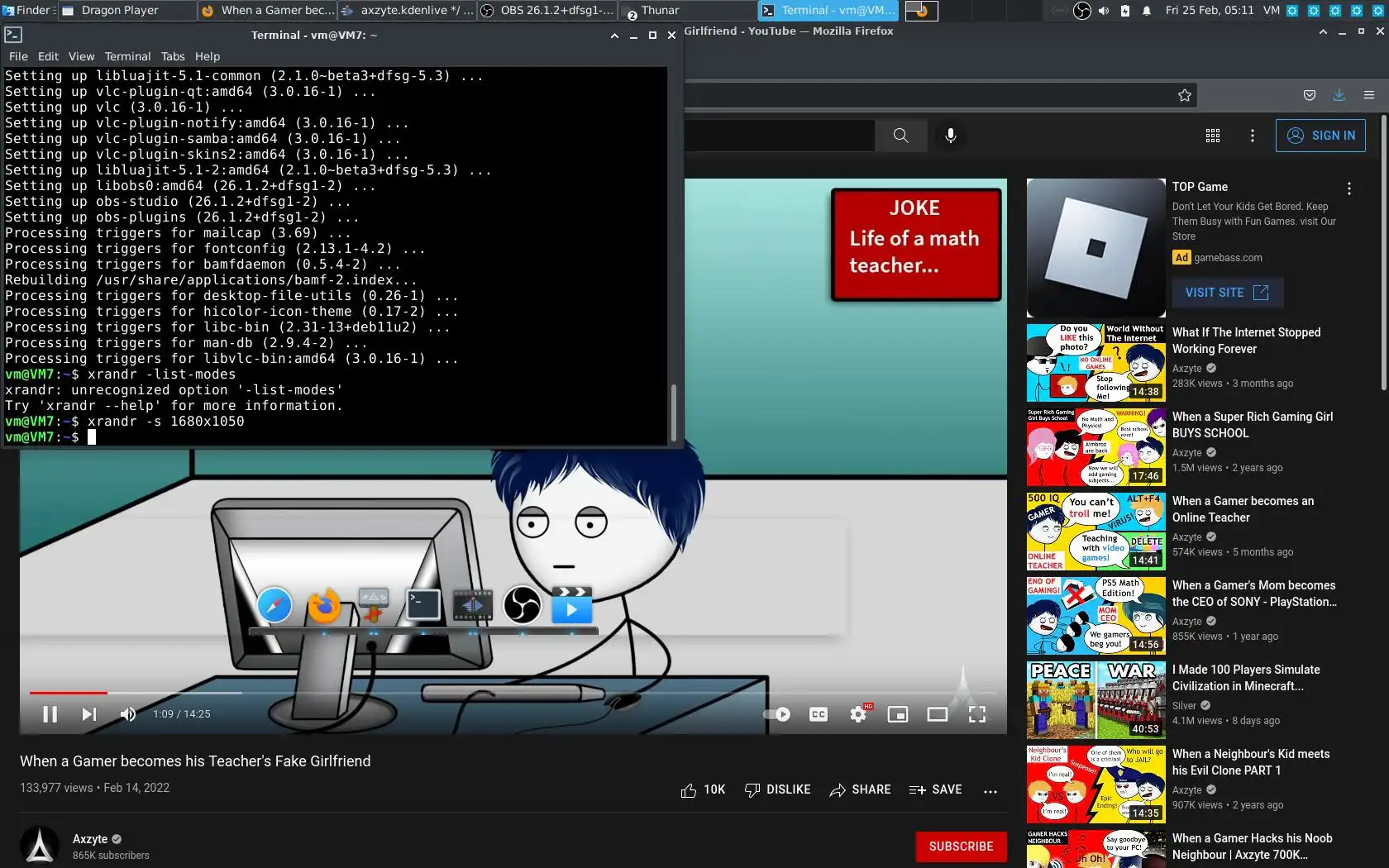This screenshot has height=868, width=1389.
Task: Open 'What If The Internet Stopped Working Forever'
Action: [1246, 341]
